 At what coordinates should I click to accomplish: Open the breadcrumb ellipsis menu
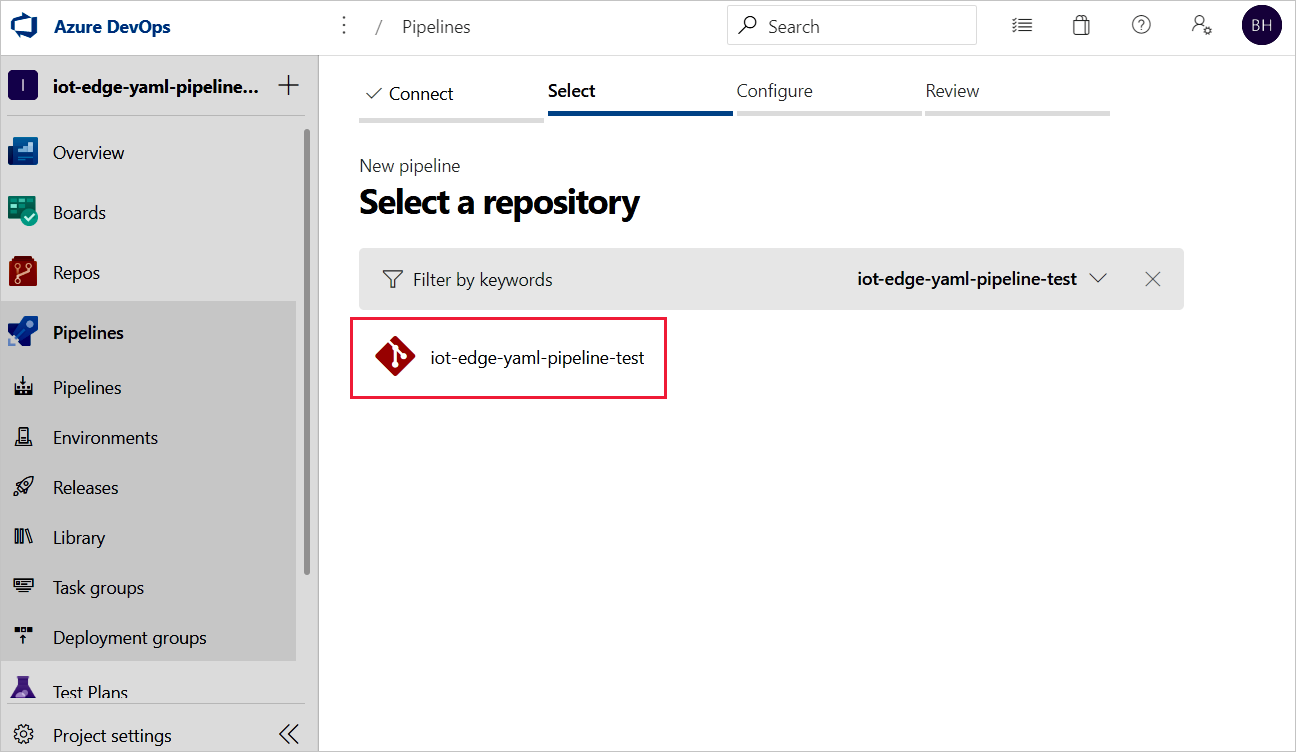pyautogui.click(x=344, y=25)
